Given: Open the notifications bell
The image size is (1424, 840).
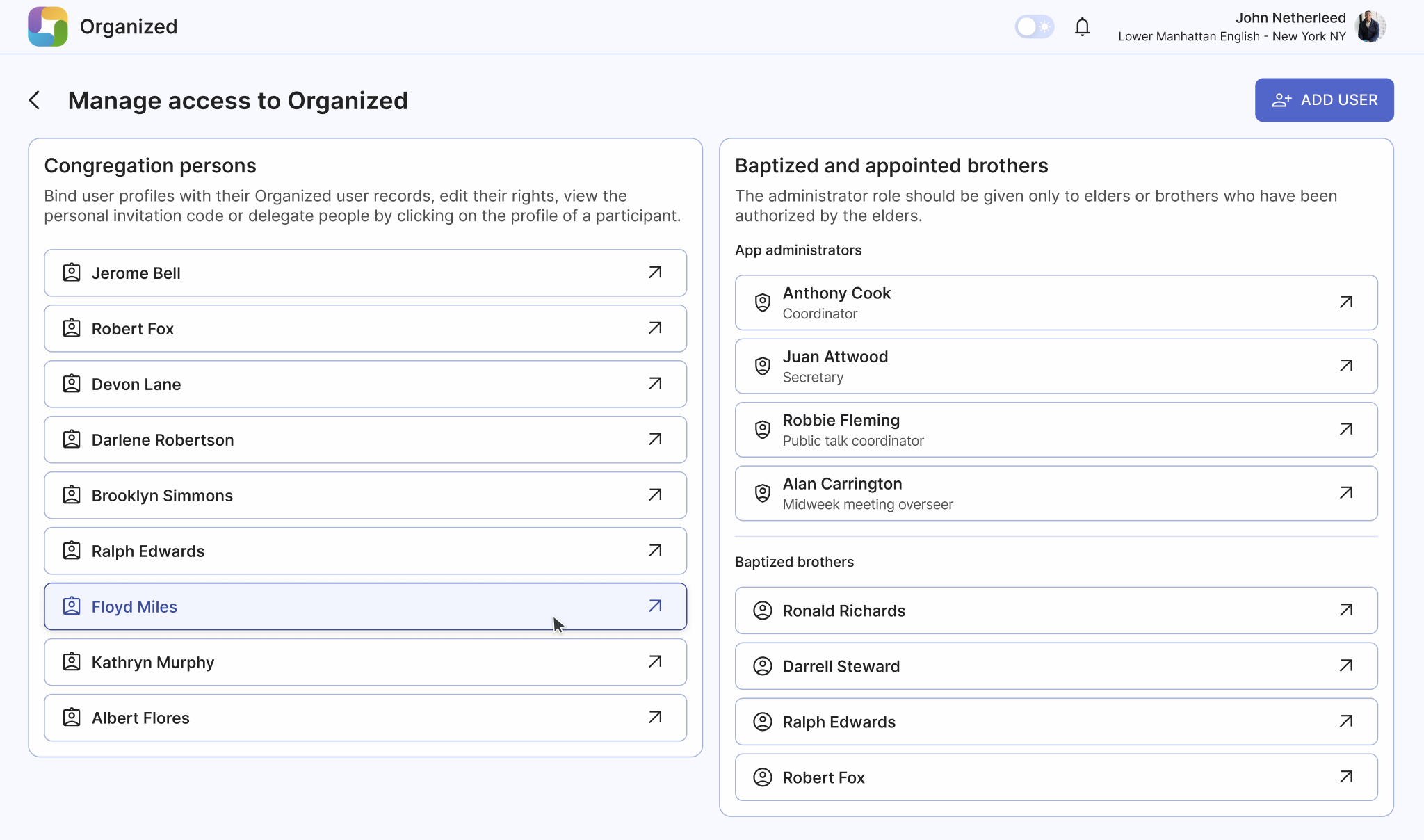Looking at the screenshot, I should [1082, 27].
